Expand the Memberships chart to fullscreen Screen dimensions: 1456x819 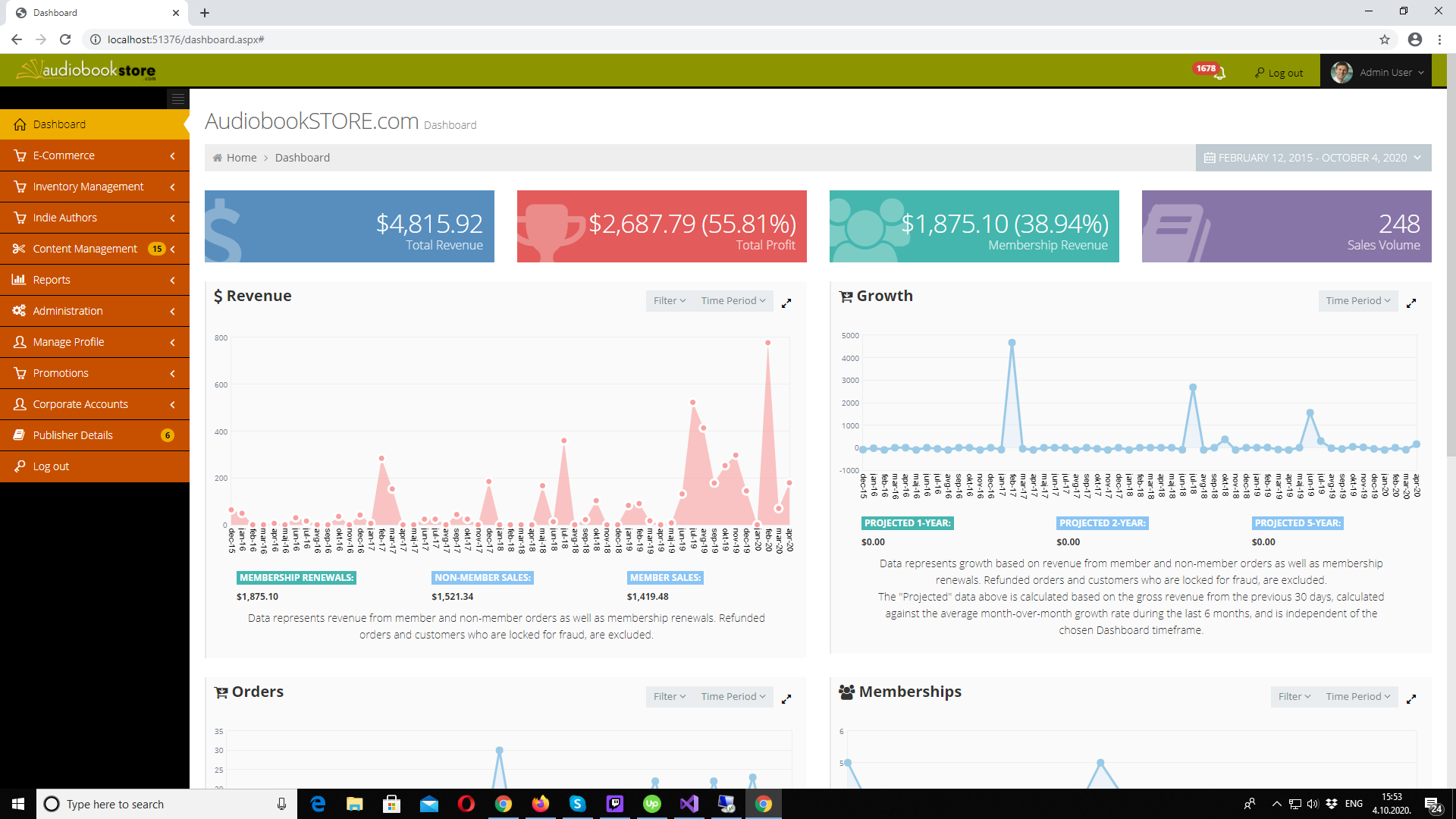pos(1411,698)
